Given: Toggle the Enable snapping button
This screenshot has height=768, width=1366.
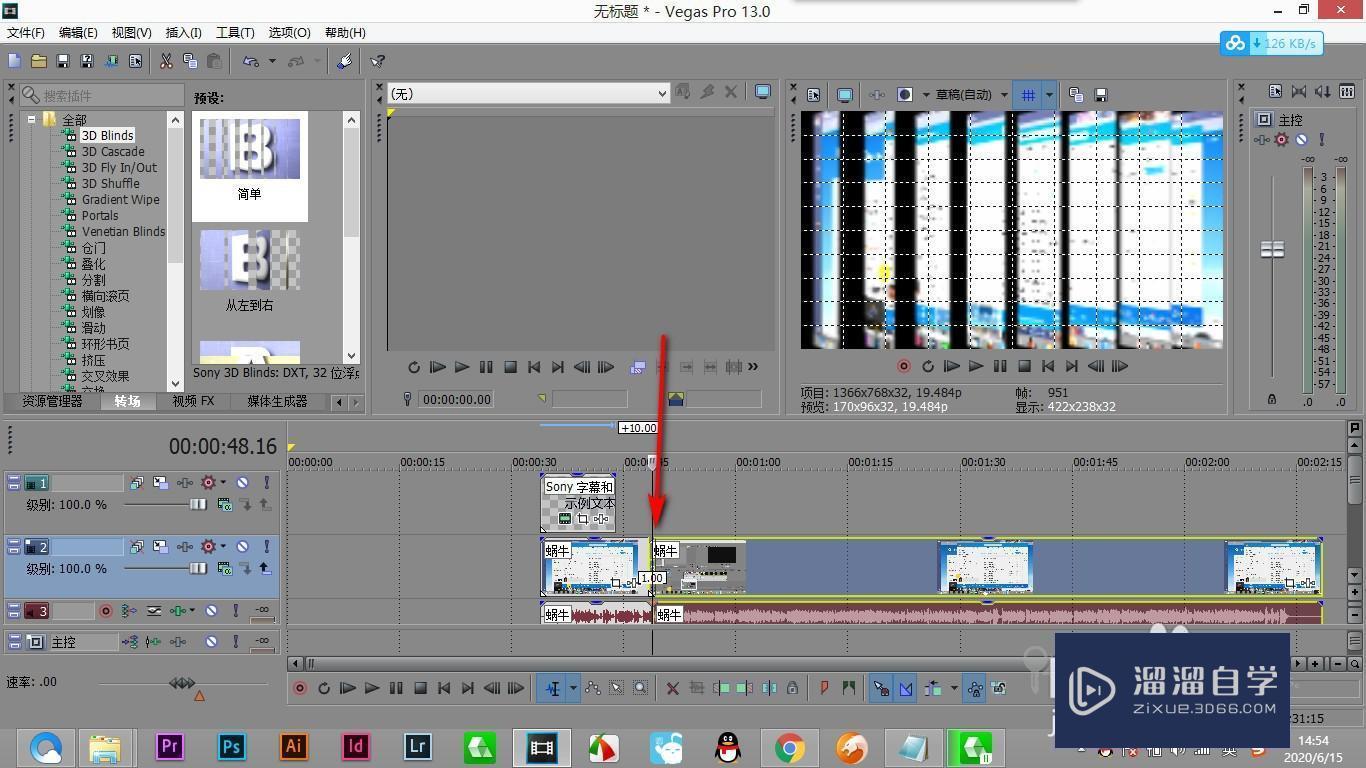Looking at the screenshot, I should pyautogui.click(x=881, y=688).
